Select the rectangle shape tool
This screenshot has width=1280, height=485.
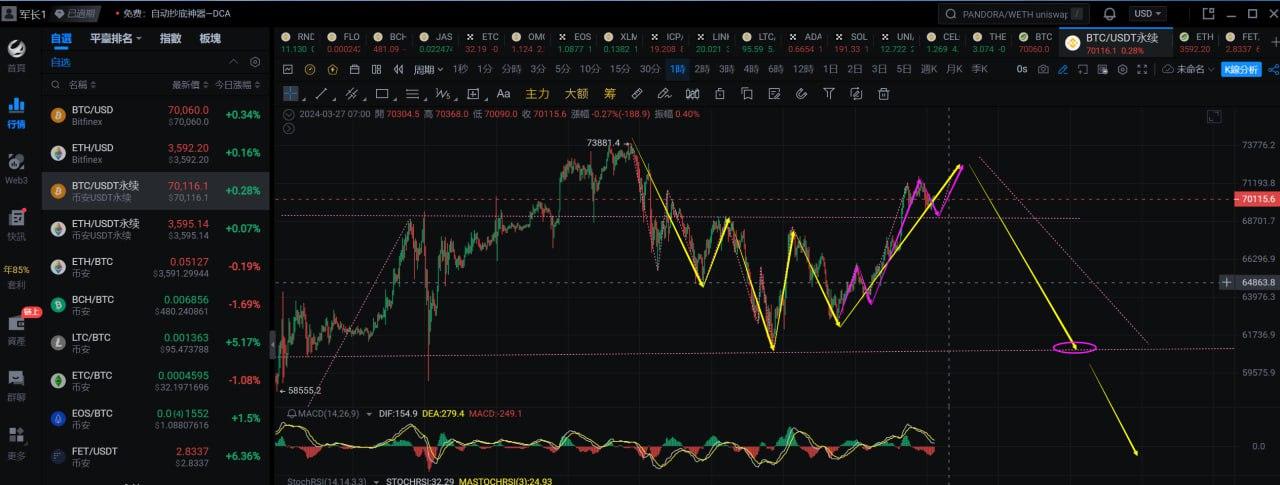(x=382, y=93)
